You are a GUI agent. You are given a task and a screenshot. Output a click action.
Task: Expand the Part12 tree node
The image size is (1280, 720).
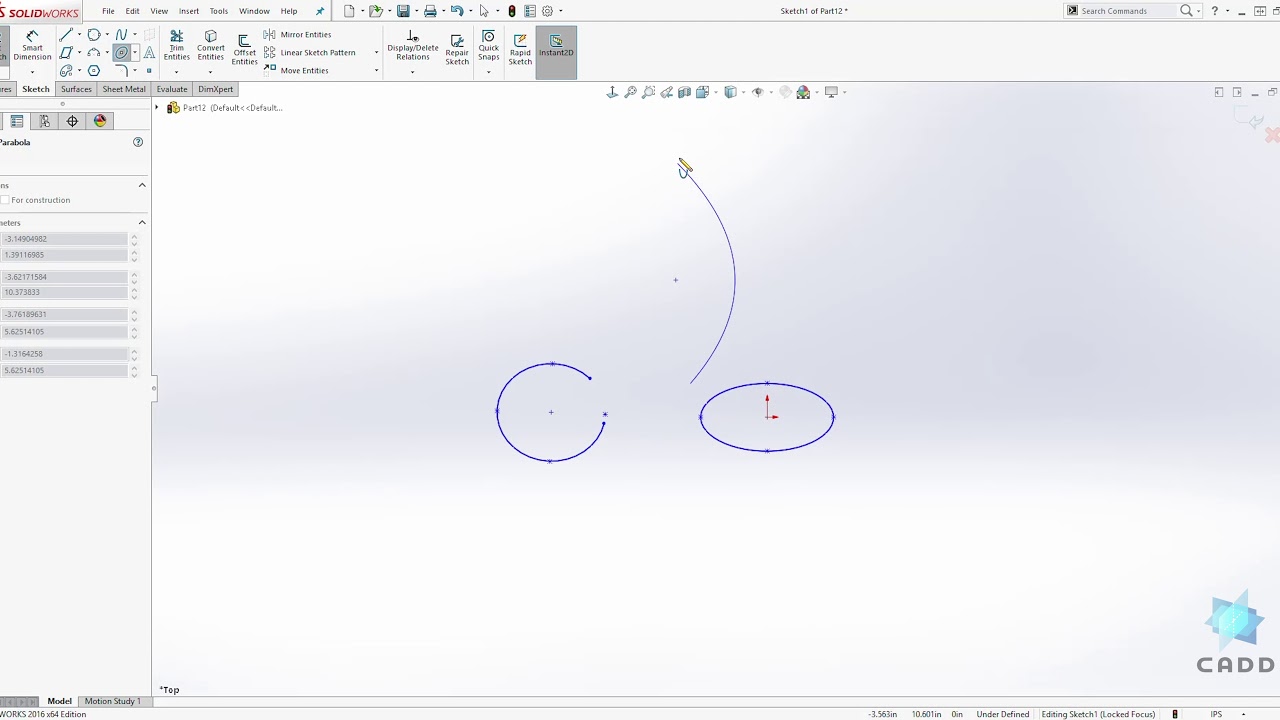157,108
